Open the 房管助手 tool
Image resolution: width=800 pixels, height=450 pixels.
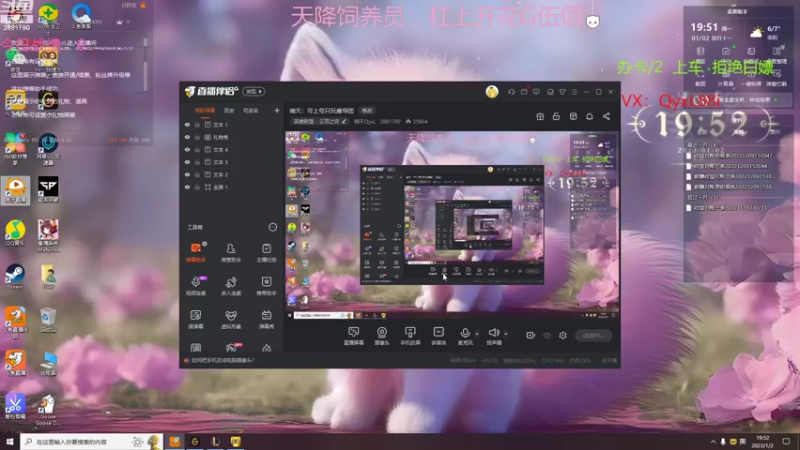(231, 253)
